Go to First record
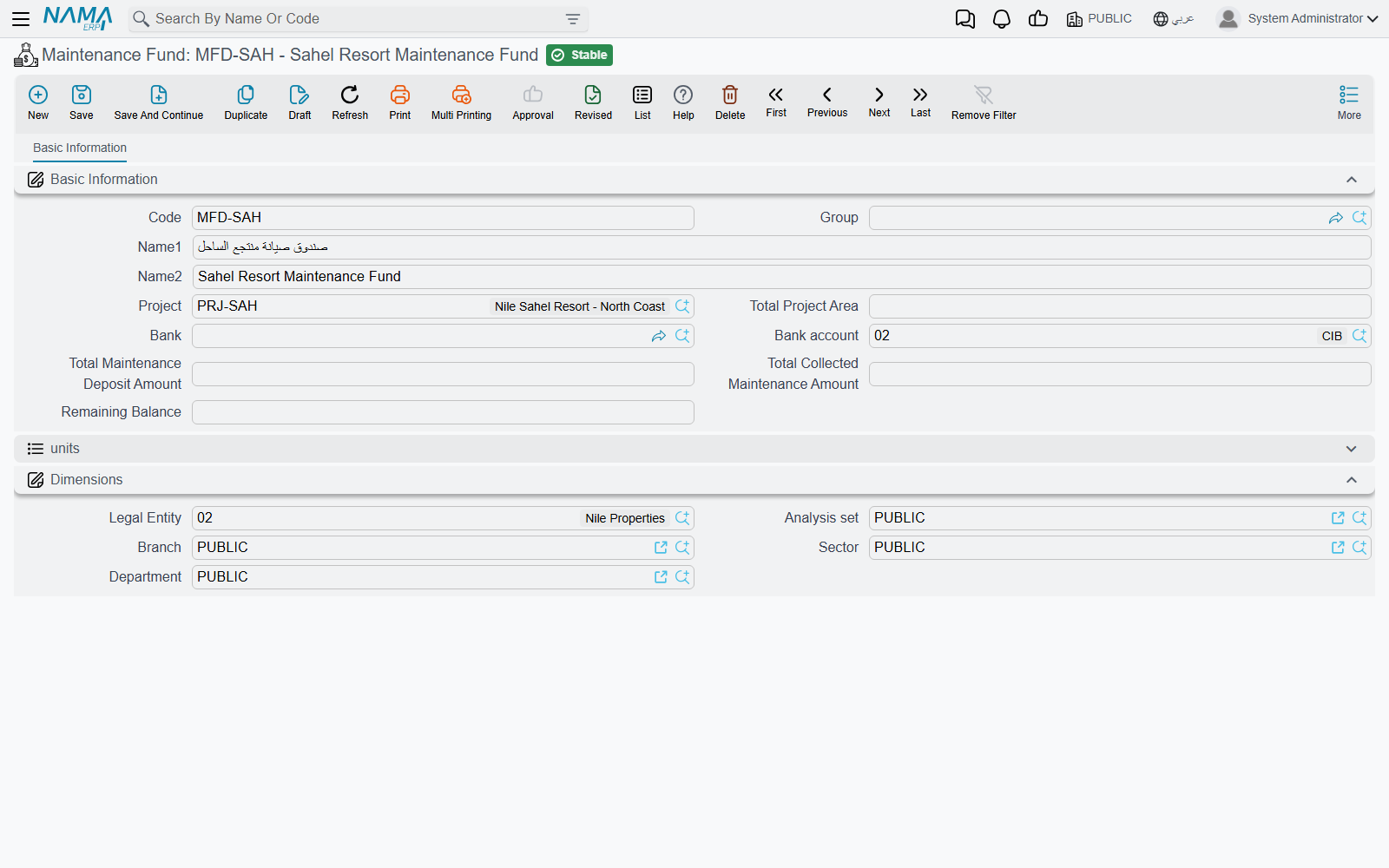The width and height of the screenshot is (1389, 868). [x=776, y=101]
